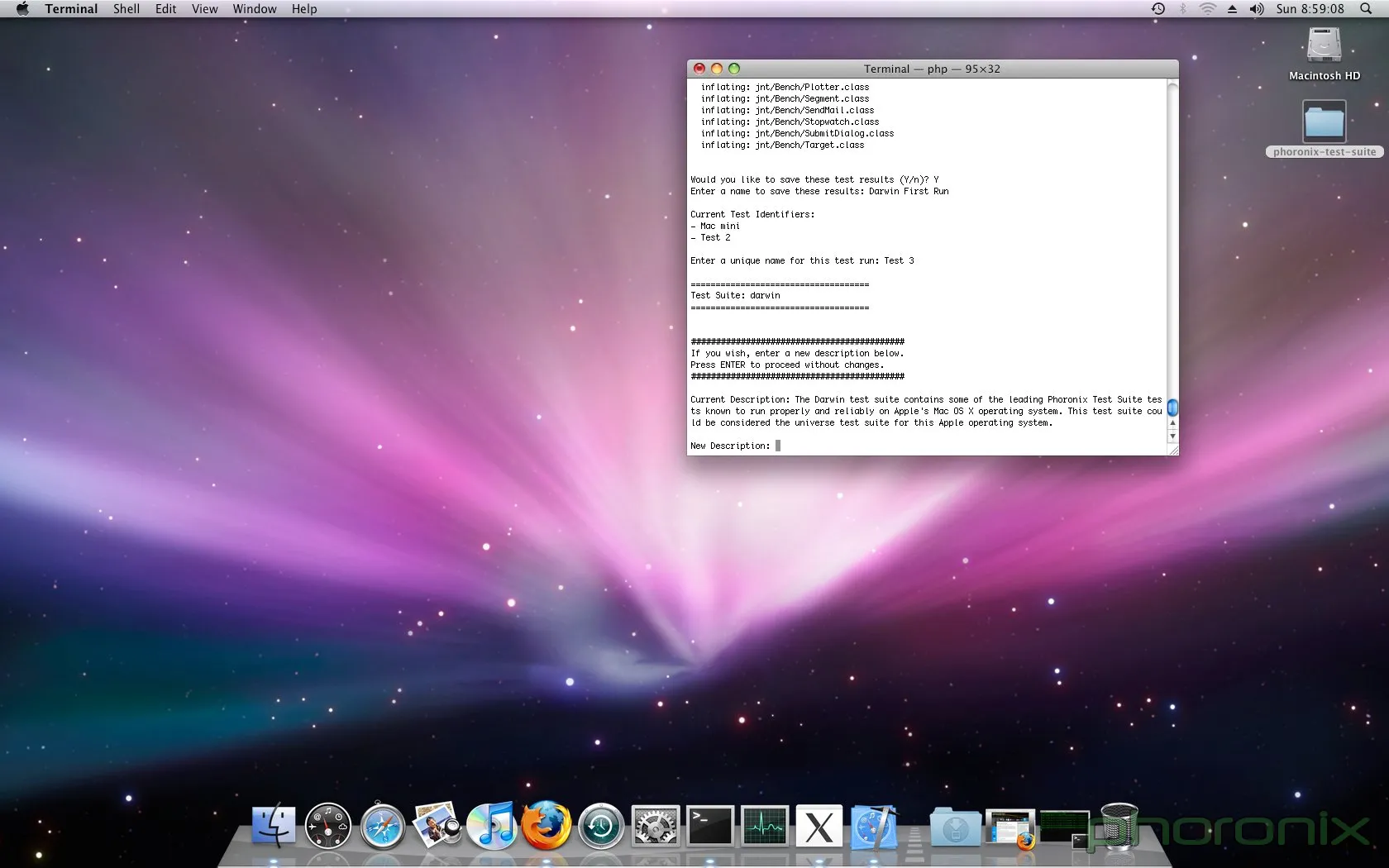1389x868 pixels.
Task: Open Spotlight search magnifier
Action: click(x=1366, y=9)
